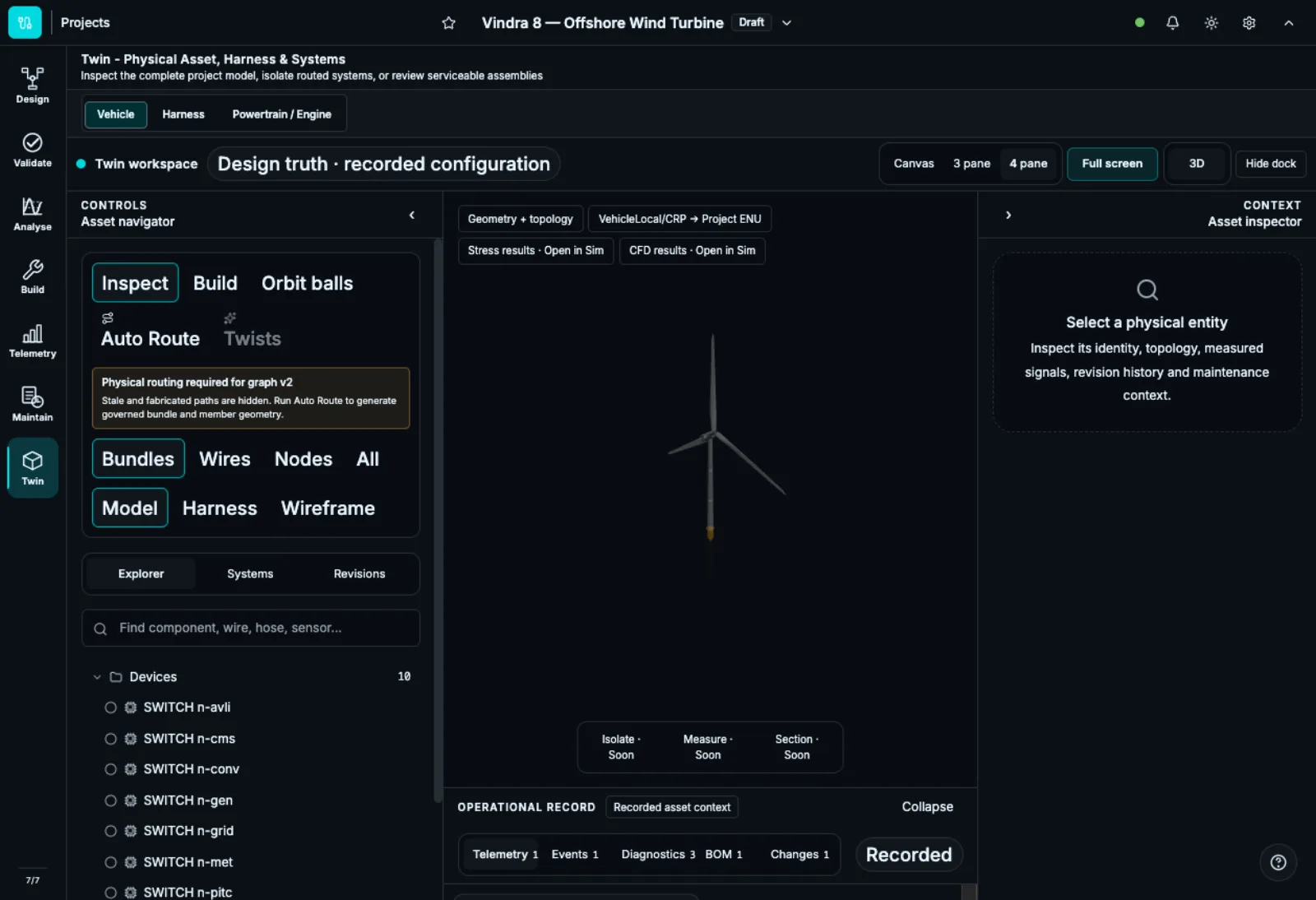The width and height of the screenshot is (1316, 900).
Task: Select radio for SWITCH n-met
Action: 110,862
